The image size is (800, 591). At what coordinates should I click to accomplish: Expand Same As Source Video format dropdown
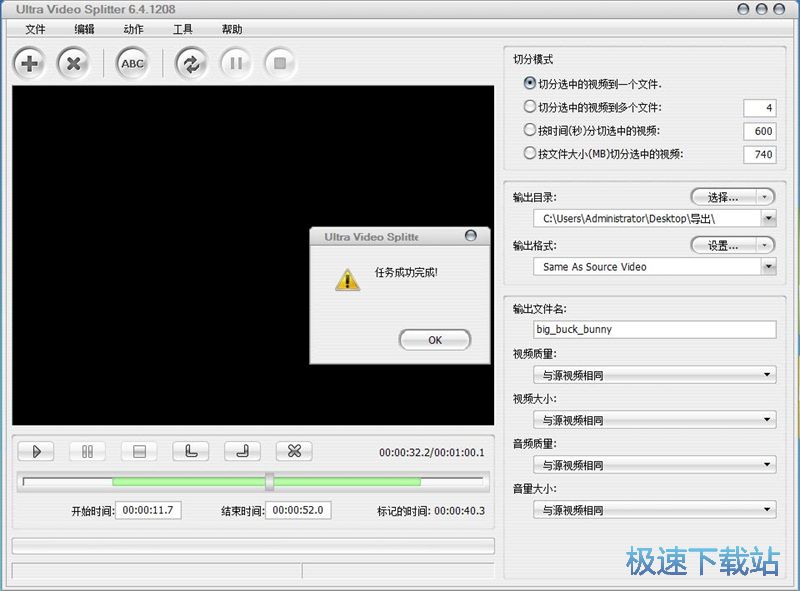(x=768, y=266)
